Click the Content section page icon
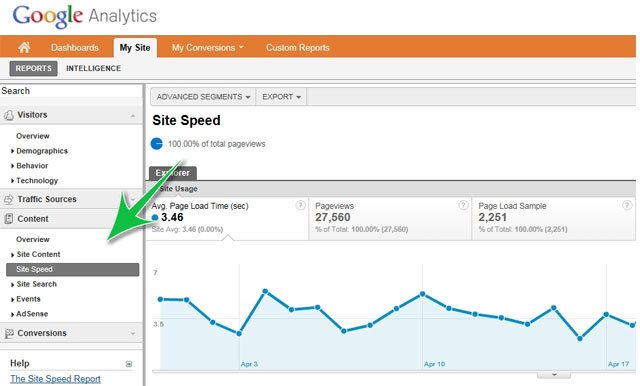The height and width of the screenshot is (386, 640). [9, 219]
